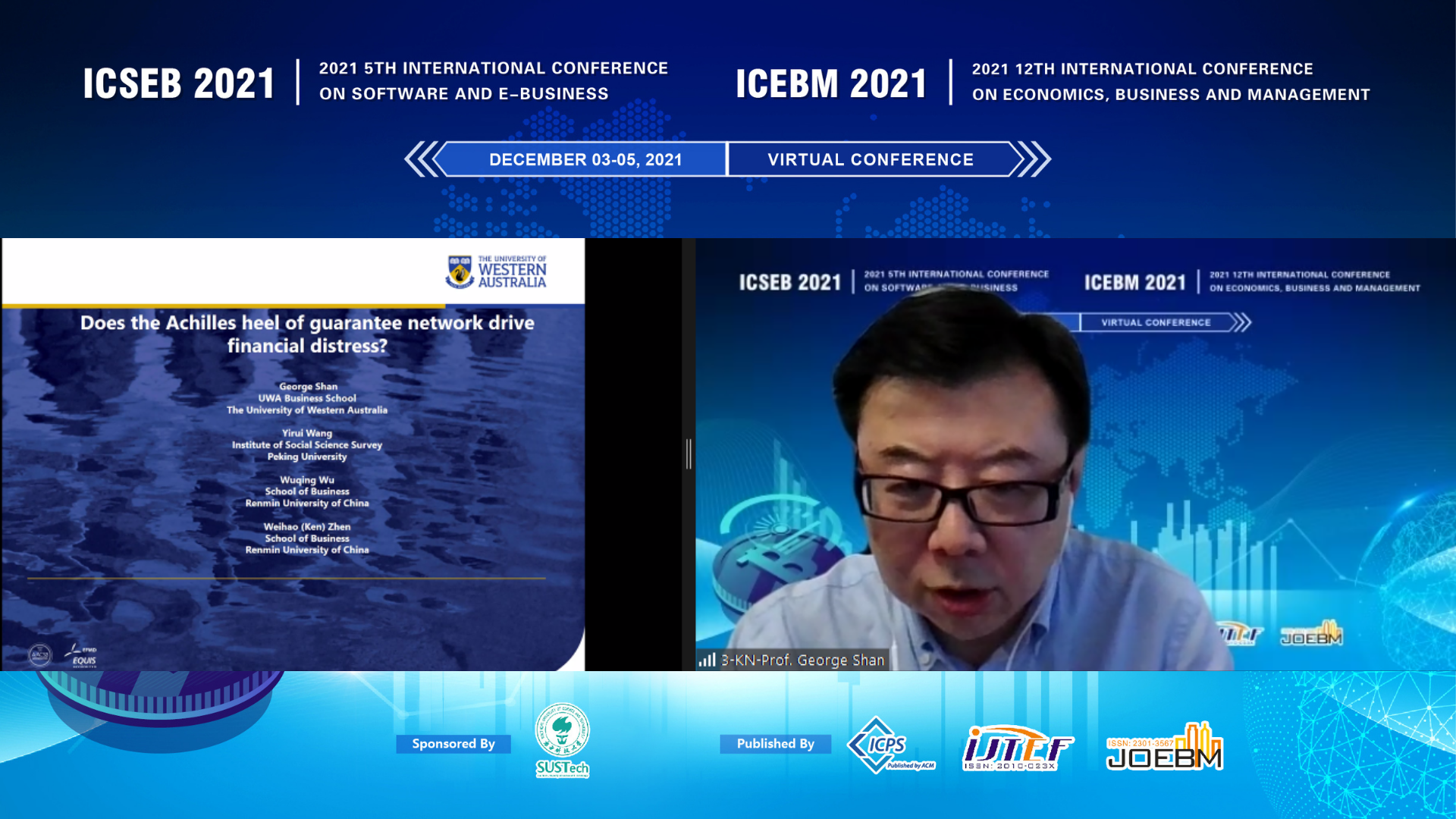Click the 'On Software and E-Business' header text
Screen dimensions: 1456x819
click(x=463, y=93)
